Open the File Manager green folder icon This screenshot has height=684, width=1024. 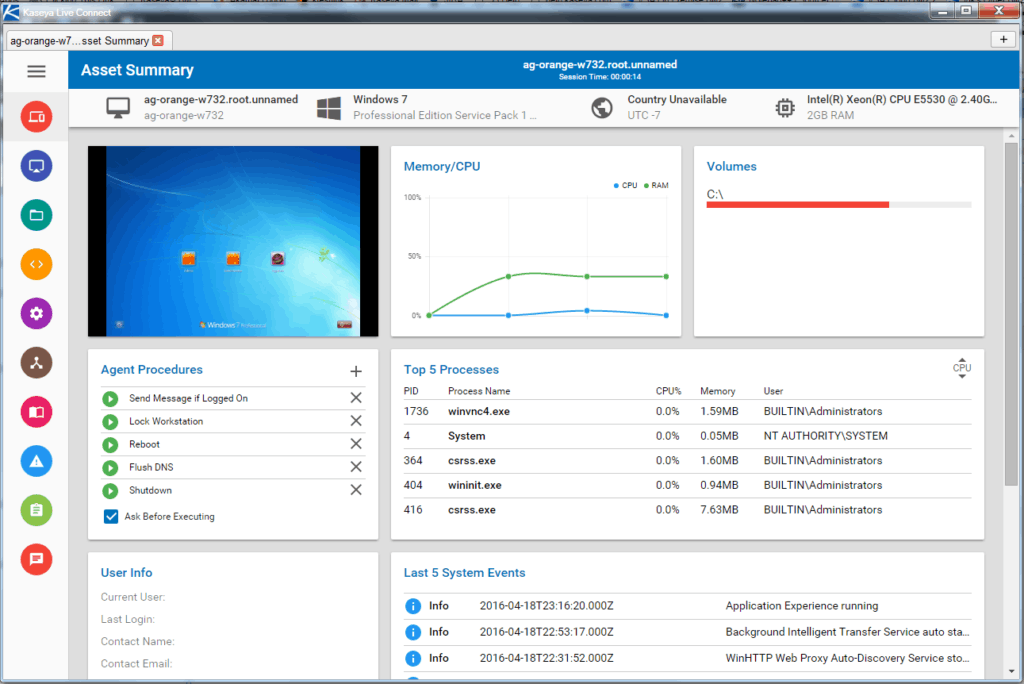tap(36, 215)
